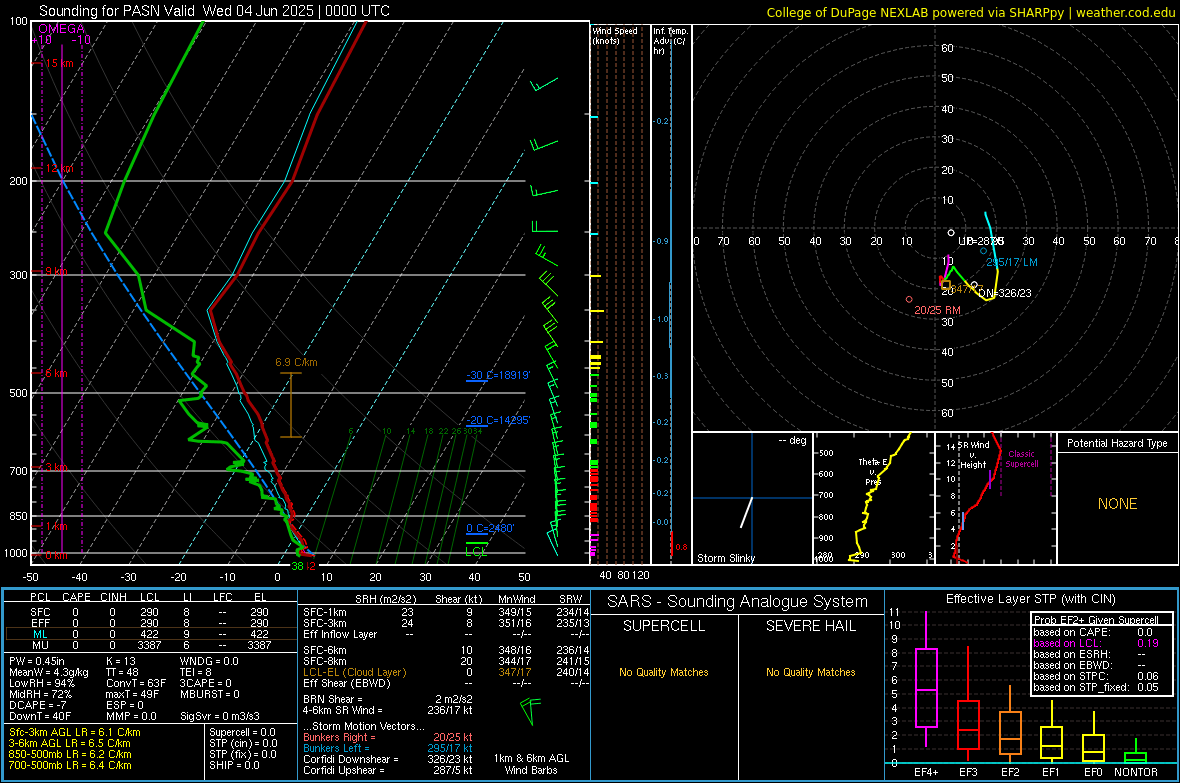The image size is (1180, 783).
Task: Click the 'Corfidi Downshear =' row
Action: (388, 759)
